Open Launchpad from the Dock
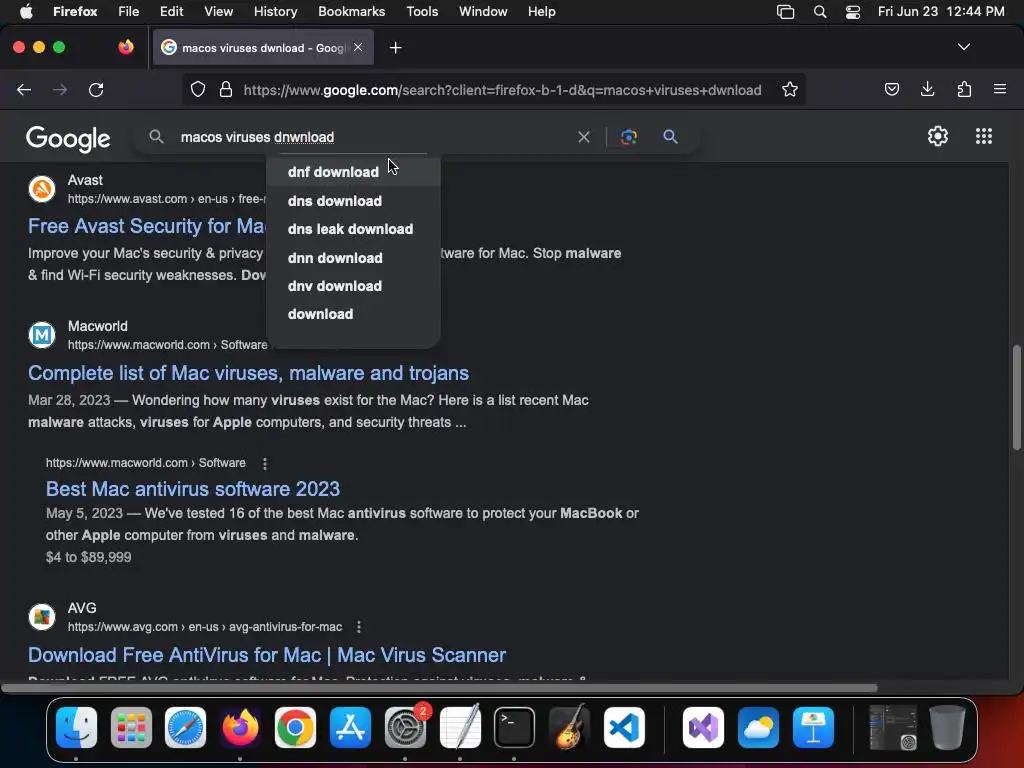Viewport: 1024px width, 768px height. (131, 727)
